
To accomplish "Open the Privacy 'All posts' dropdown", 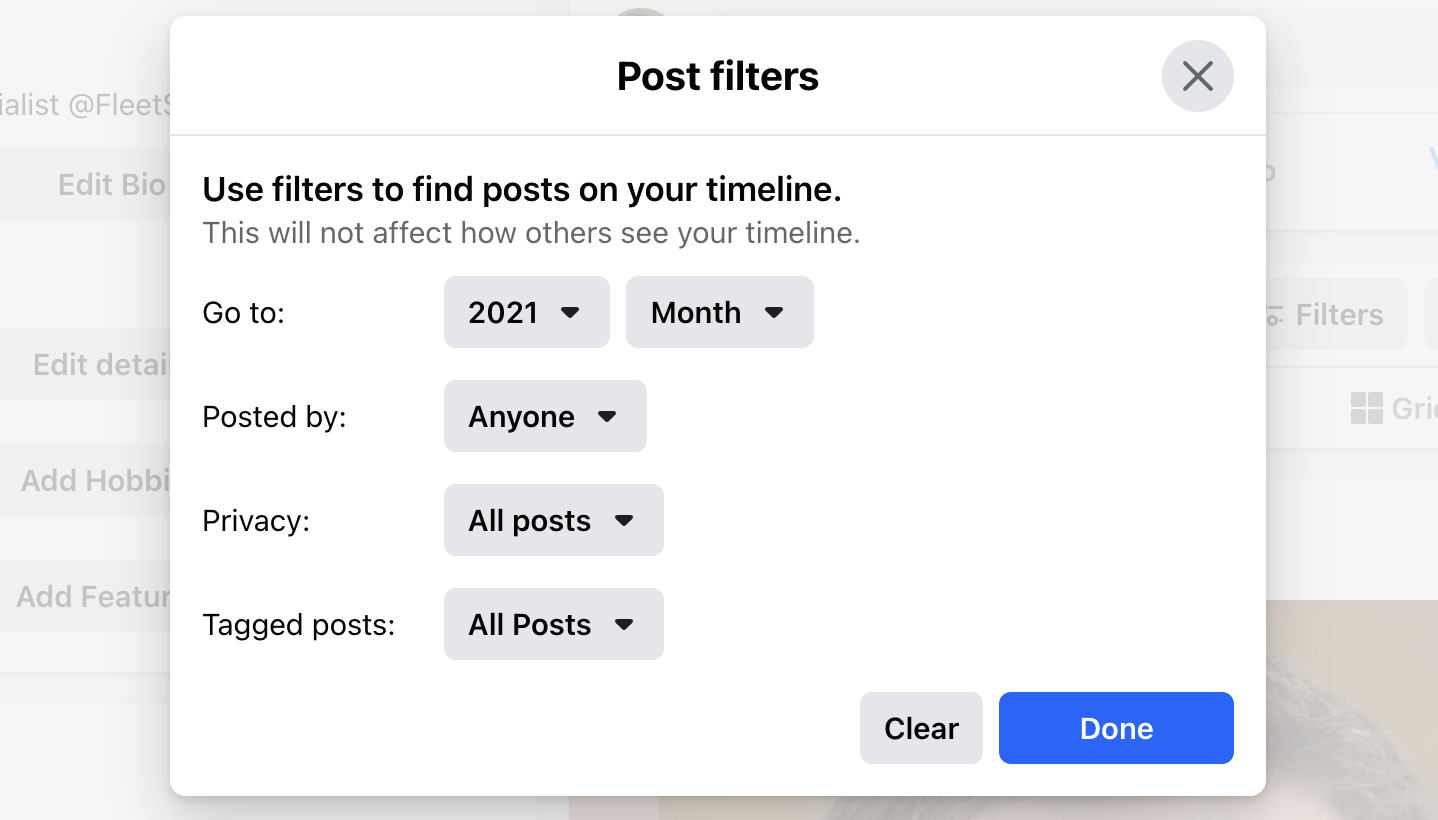I will (553, 520).
